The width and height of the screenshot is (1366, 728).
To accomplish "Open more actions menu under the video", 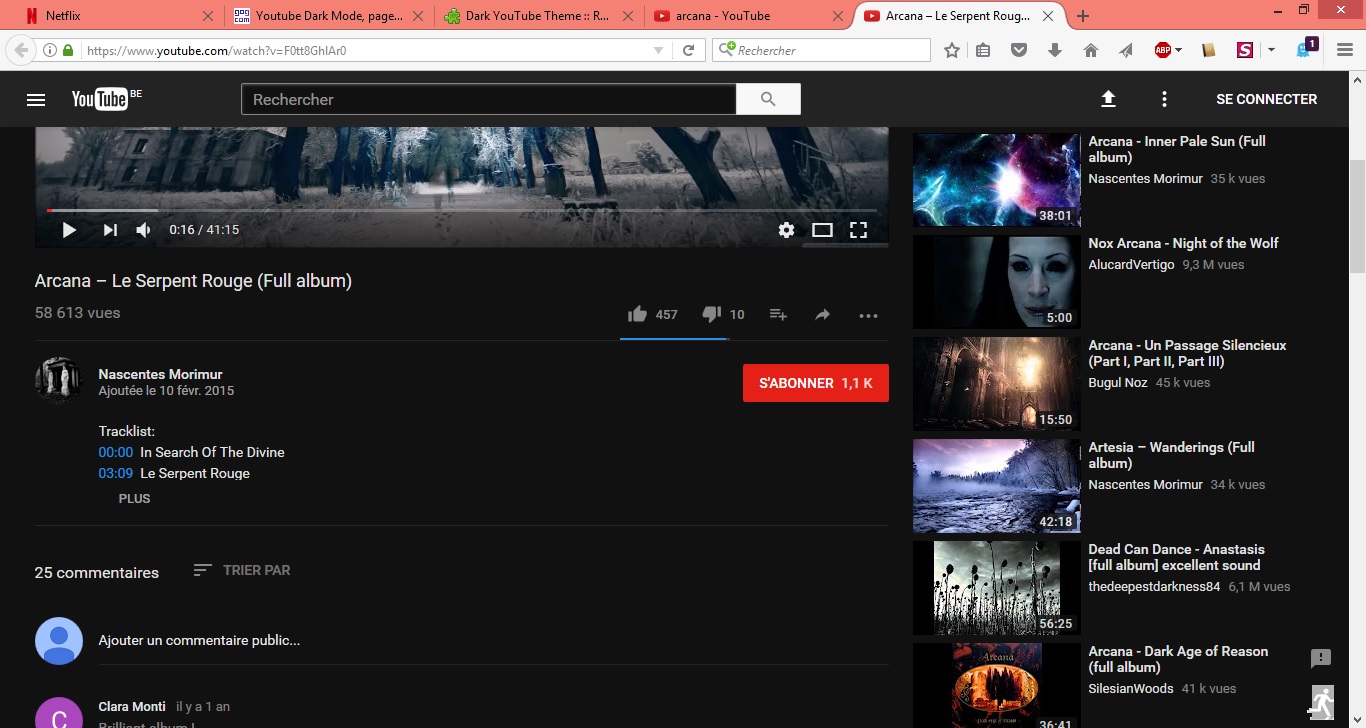I will point(868,315).
